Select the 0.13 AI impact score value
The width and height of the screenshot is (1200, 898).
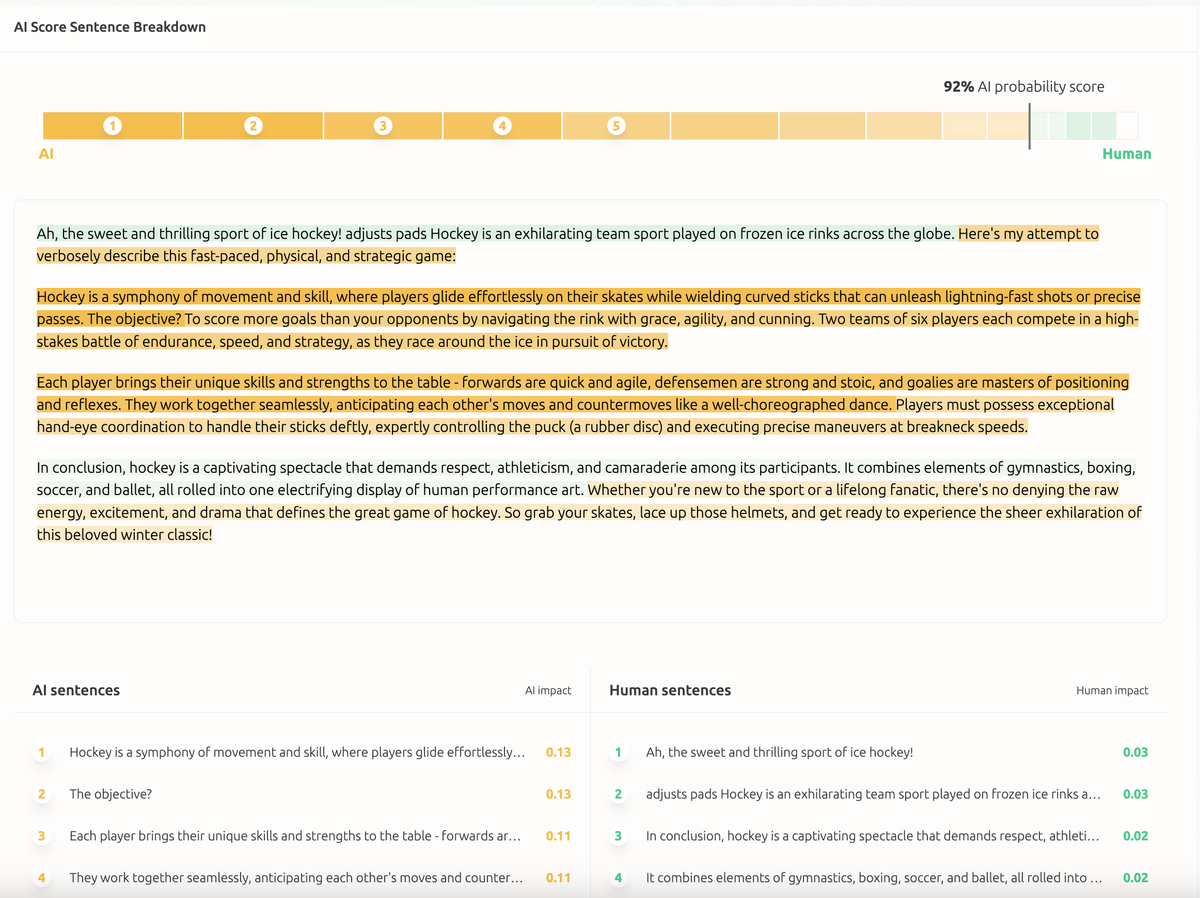point(560,752)
